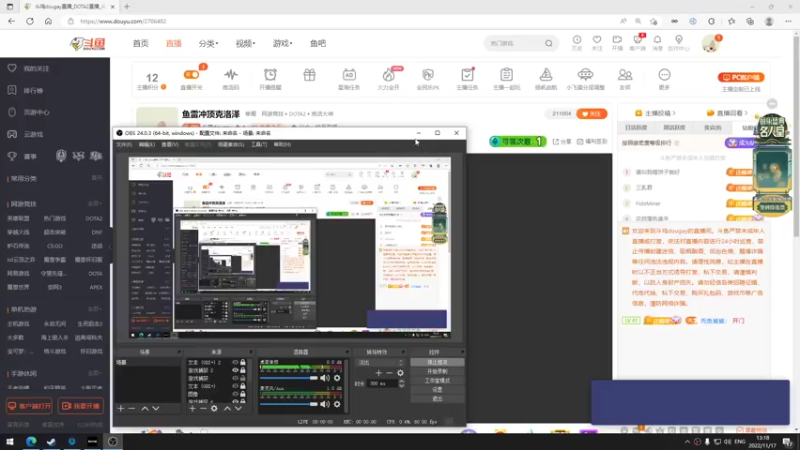
Task: Move OBS scene up with scenes up arrow
Action: (145, 408)
